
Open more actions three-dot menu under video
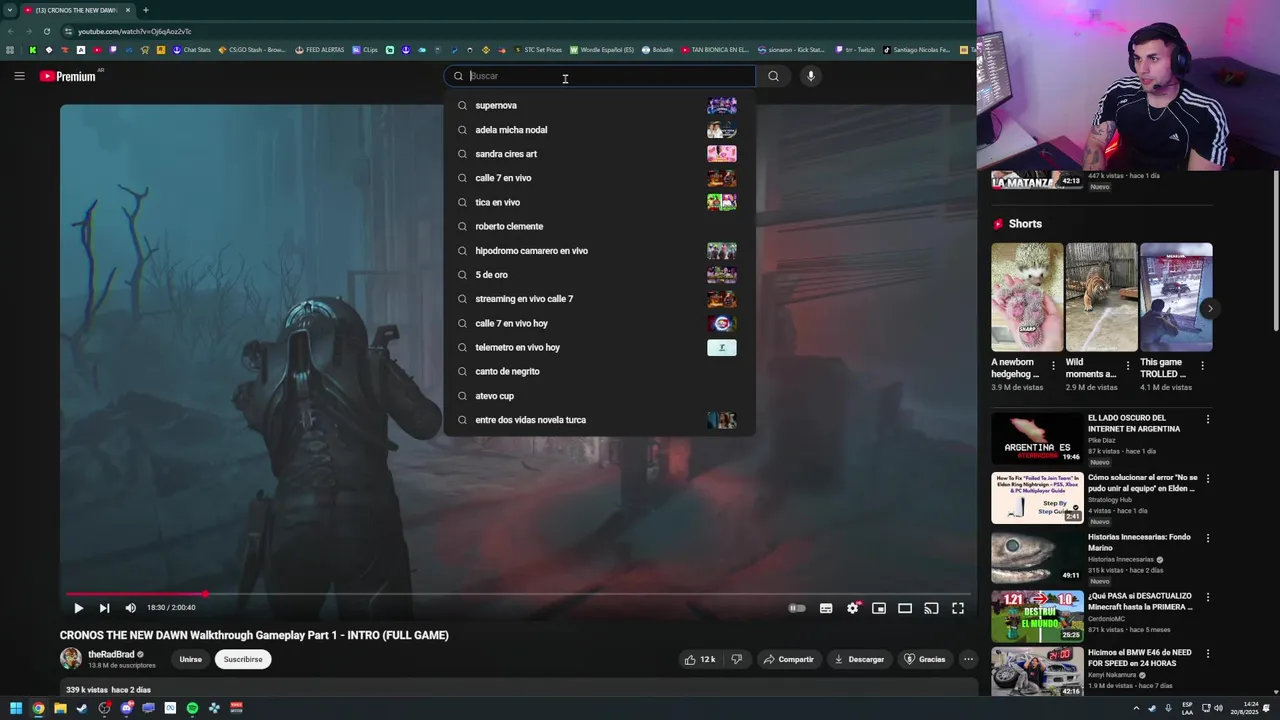tap(968, 659)
